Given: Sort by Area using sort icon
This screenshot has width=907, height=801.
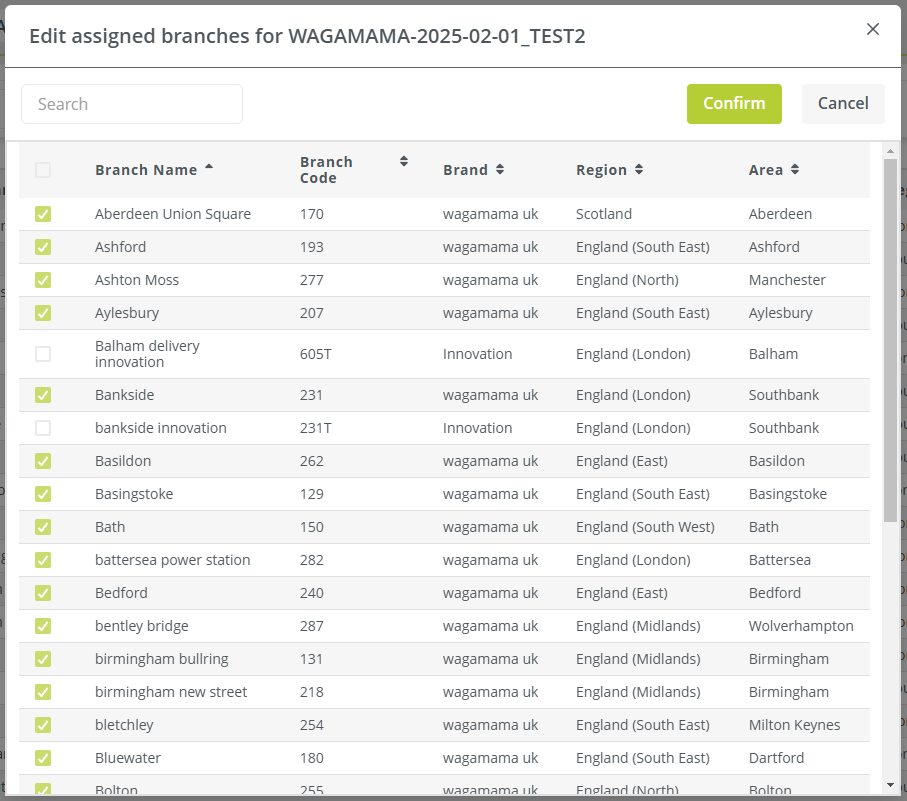Looking at the screenshot, I should 795,170.
